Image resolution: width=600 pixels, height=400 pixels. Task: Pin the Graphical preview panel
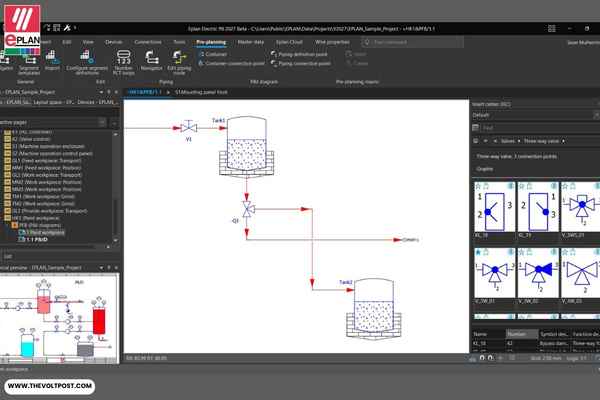[x=109, y=268]
